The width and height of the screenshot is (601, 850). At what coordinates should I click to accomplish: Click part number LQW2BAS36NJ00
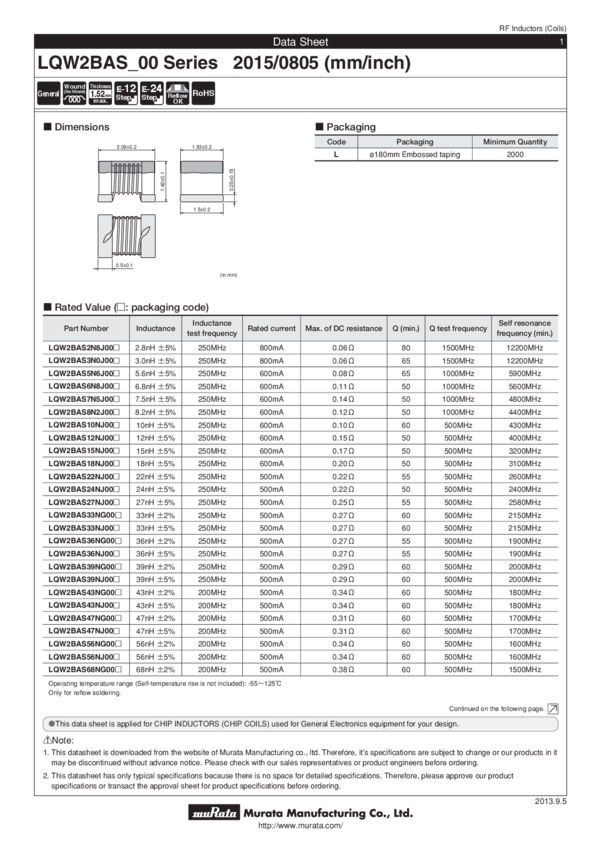pos(84,554)
